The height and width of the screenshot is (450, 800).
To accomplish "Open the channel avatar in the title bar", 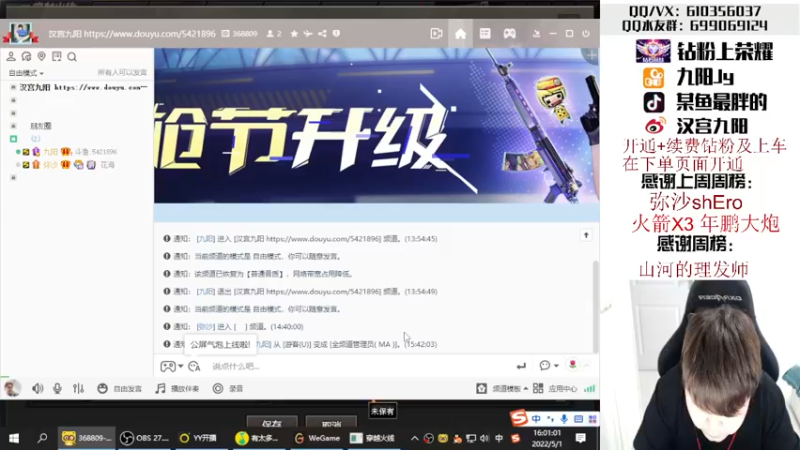I will click(20, 34).
